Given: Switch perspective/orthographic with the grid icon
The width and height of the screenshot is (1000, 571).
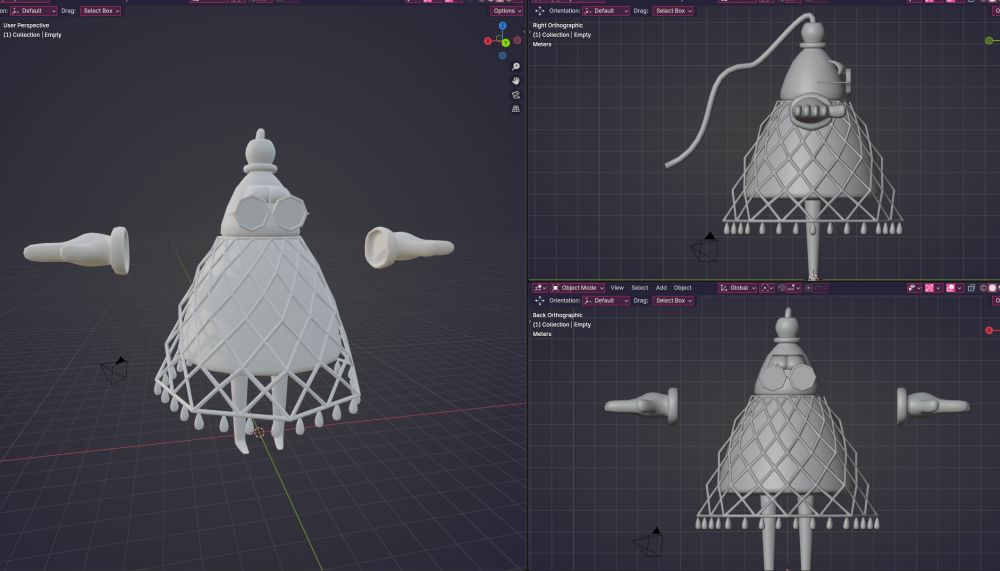Looking at the screenshot, I should click(x=516, y=109).
